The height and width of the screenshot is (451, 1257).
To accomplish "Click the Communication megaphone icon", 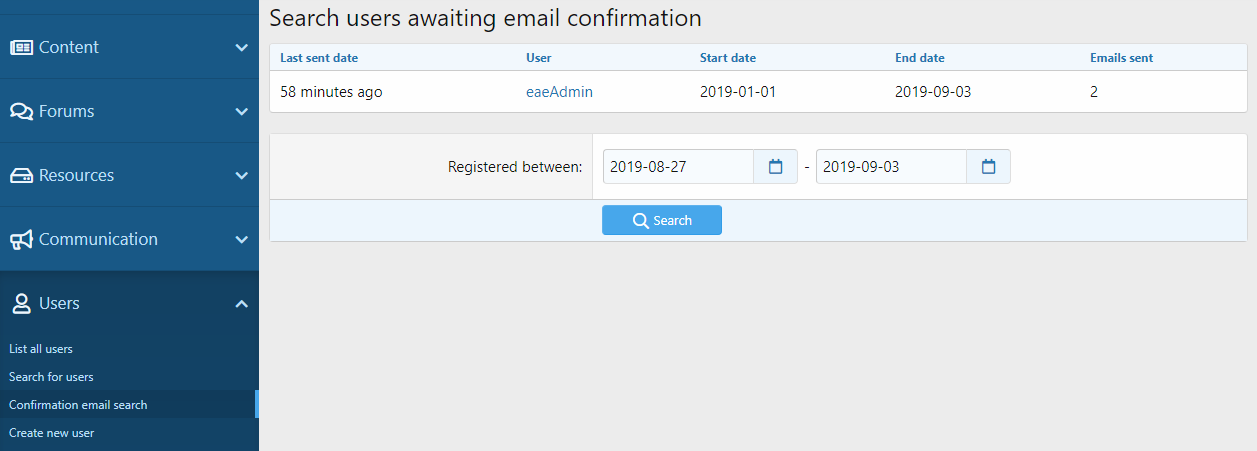I will (21, 239).
